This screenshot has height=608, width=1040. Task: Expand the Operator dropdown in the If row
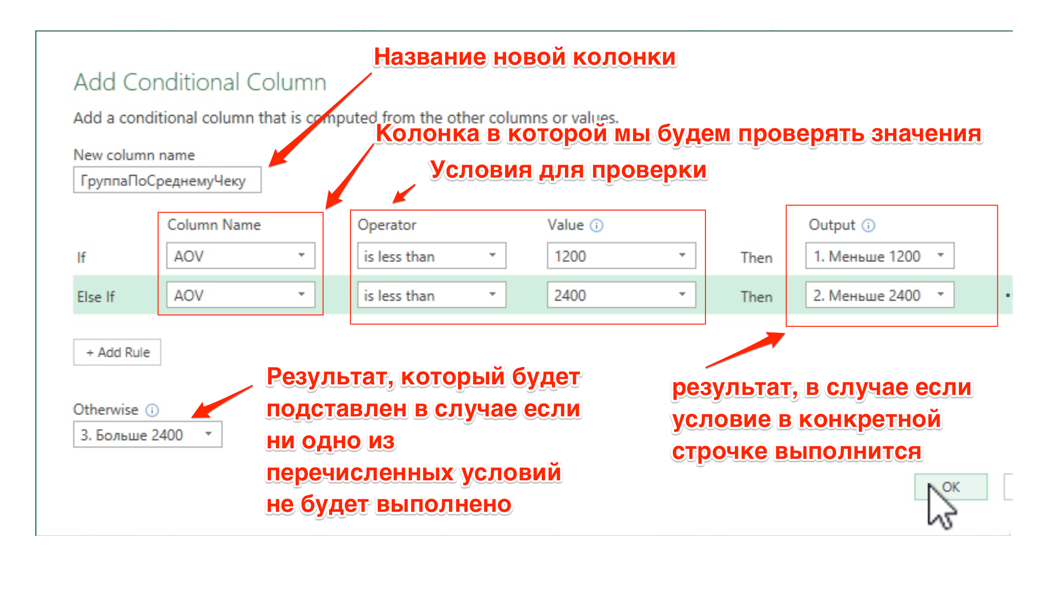click(x=431, y=256)
